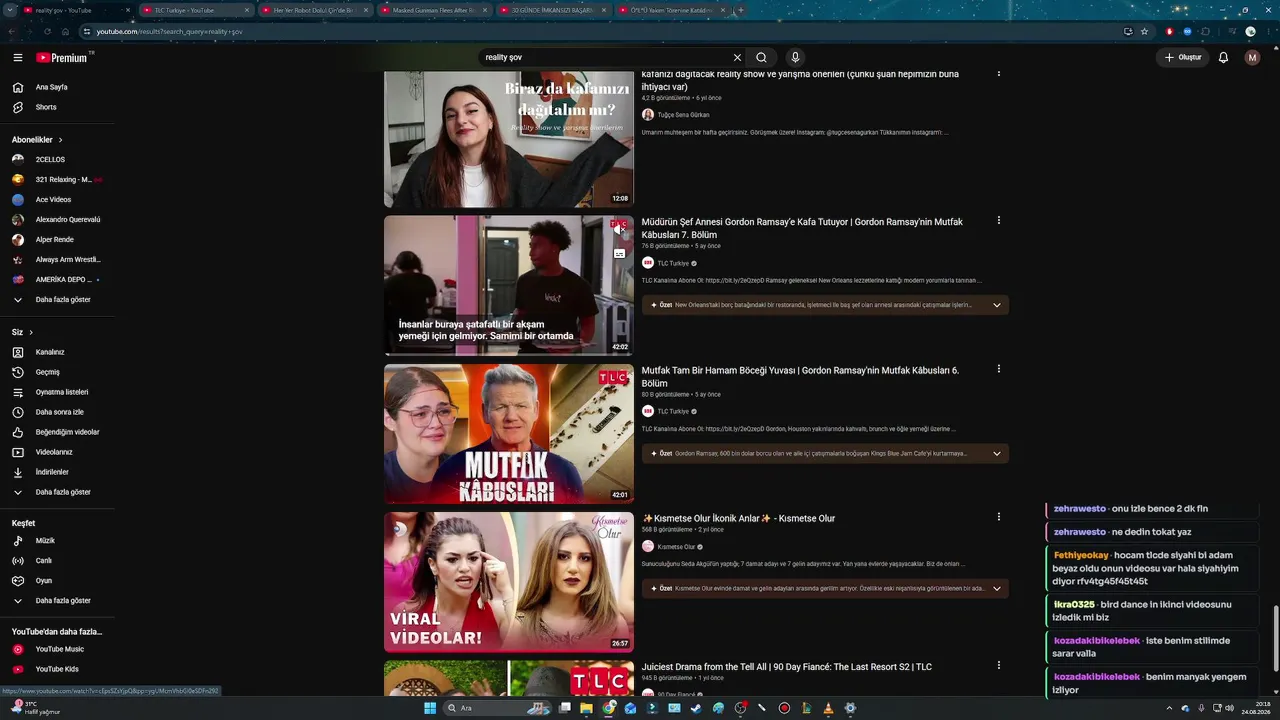Image resolution: width=1280 pixels, height=720 pixels.
Task: Open options menu for Juiciest Drama video
Action: point(998,665)
